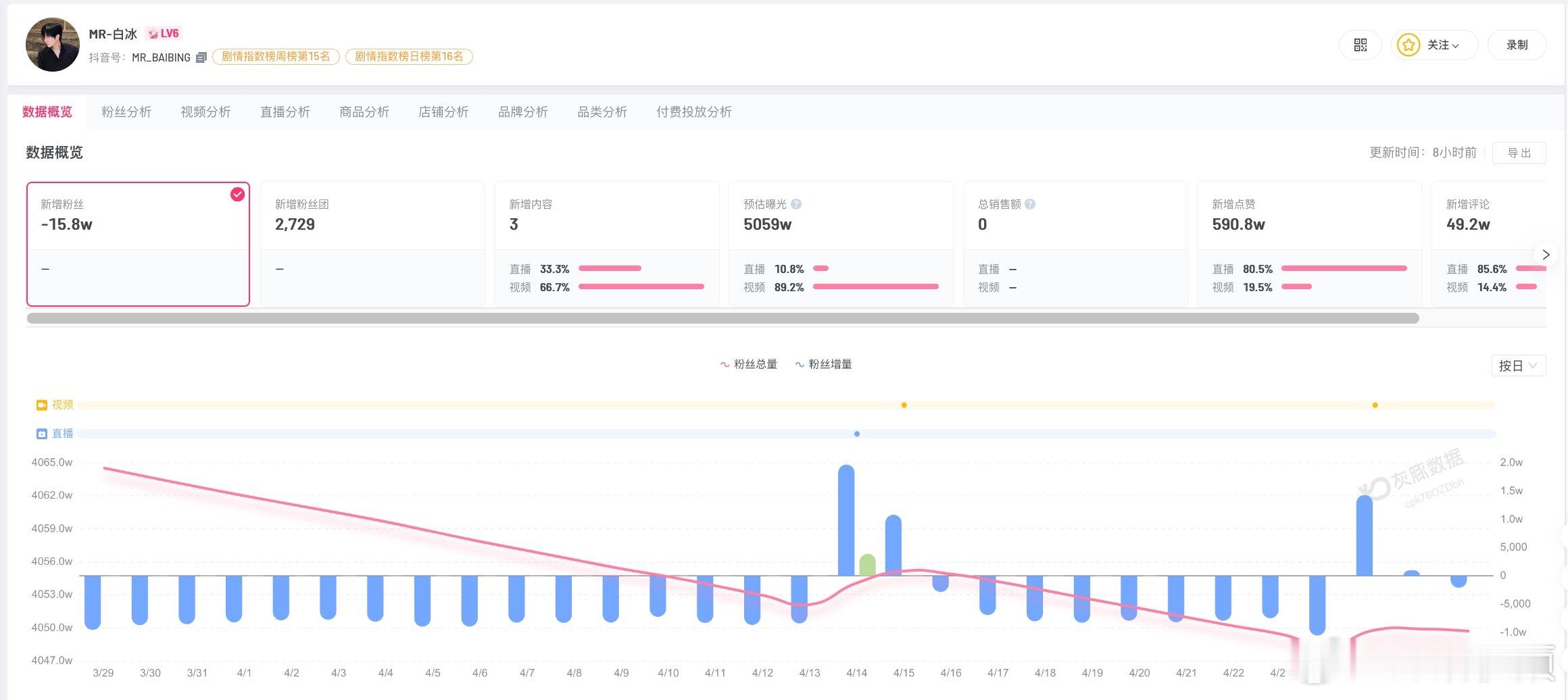Click the 4/14 live stream timeline dot
Image resolution: width=1568 pixels, height=700 pixels.
pyautogui.click(x=857, y=434)
